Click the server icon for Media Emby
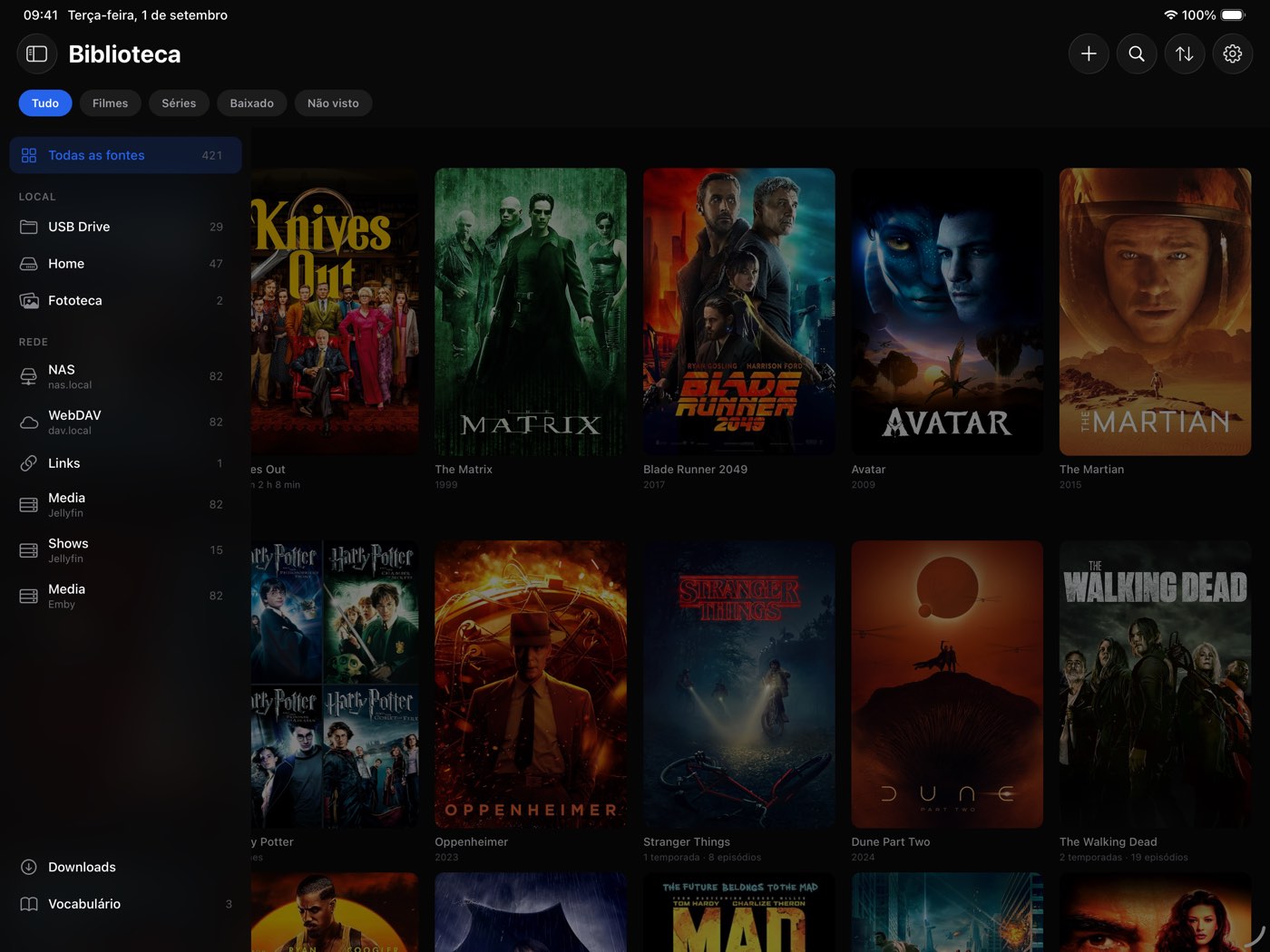Viewport: 1270px width, 952px height. click(29, 596)
